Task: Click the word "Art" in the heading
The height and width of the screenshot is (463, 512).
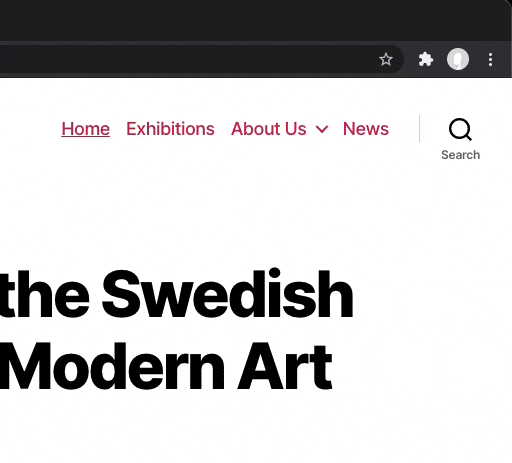Action: (x=285, y=366)
